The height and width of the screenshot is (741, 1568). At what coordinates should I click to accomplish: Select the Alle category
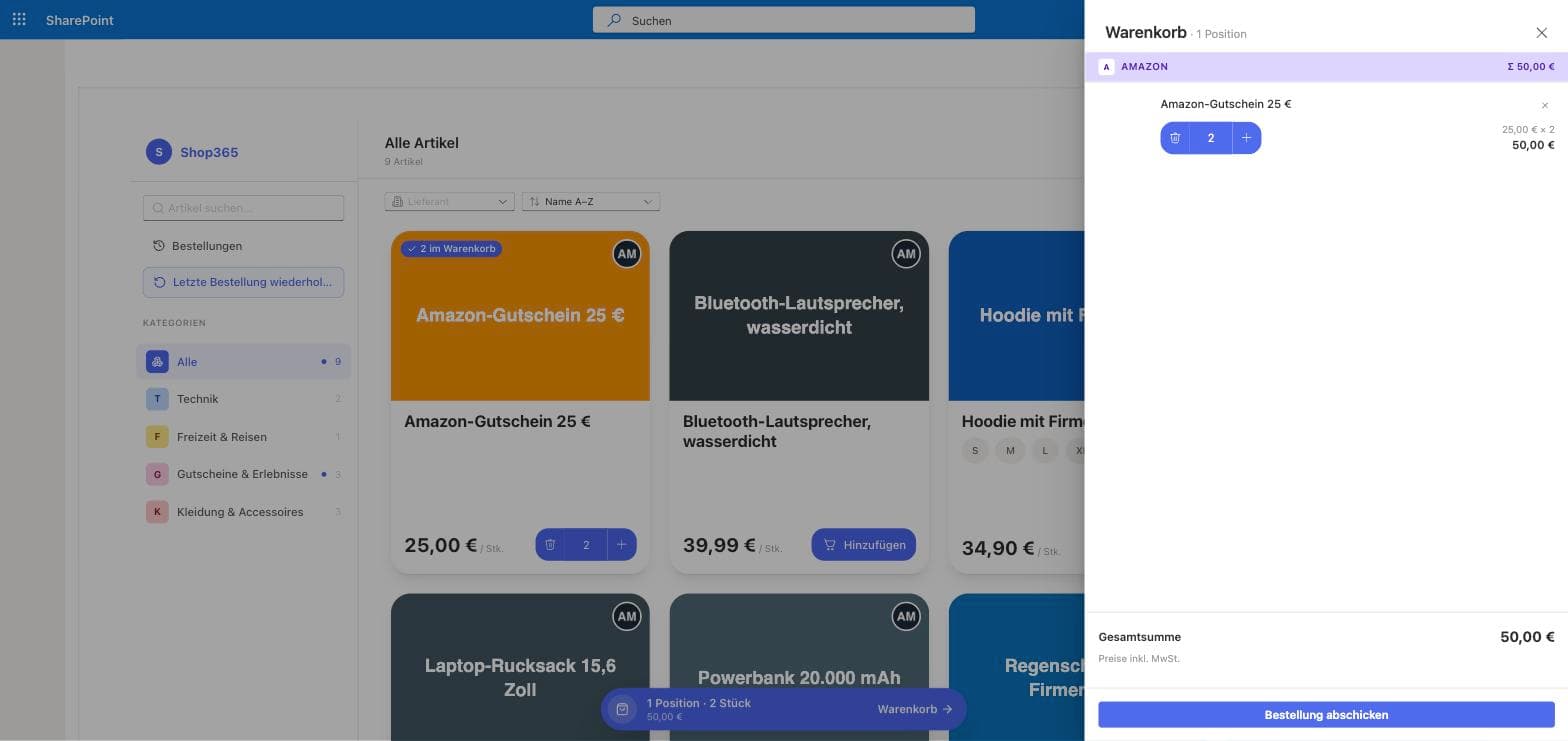click(x=244, y=362)
